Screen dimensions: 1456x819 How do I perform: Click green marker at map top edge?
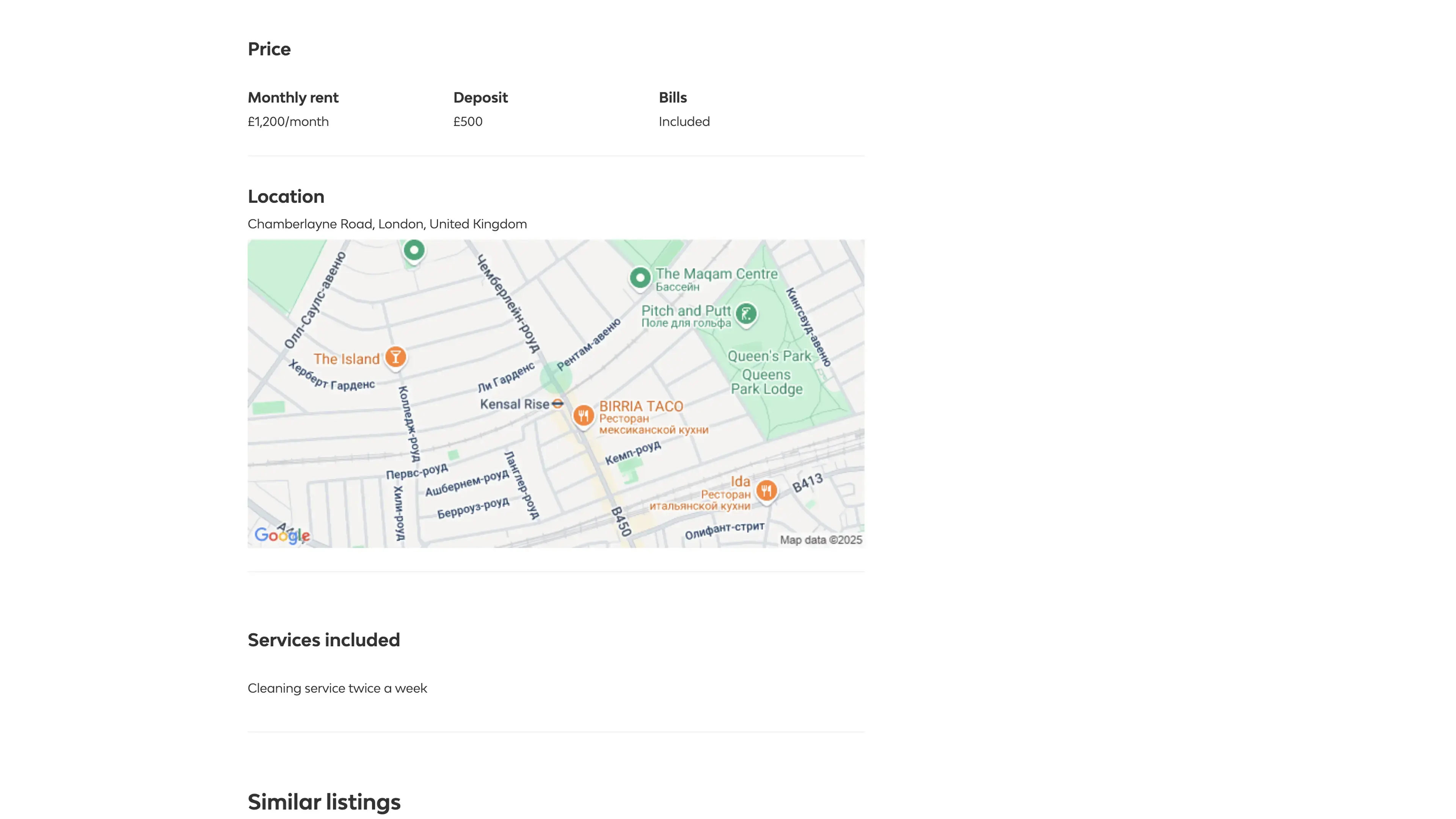pos(414,250)
